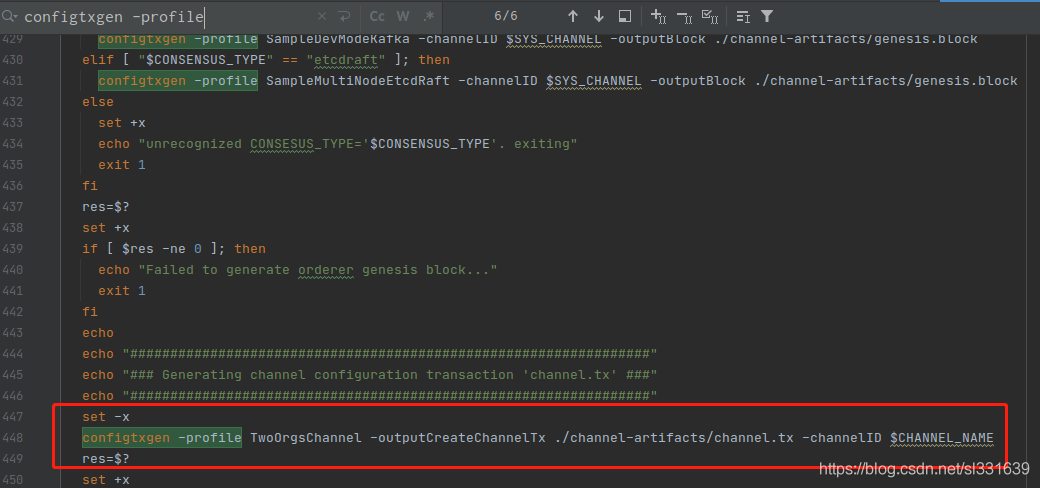Open search history via magnifier icon

point(11,16)
